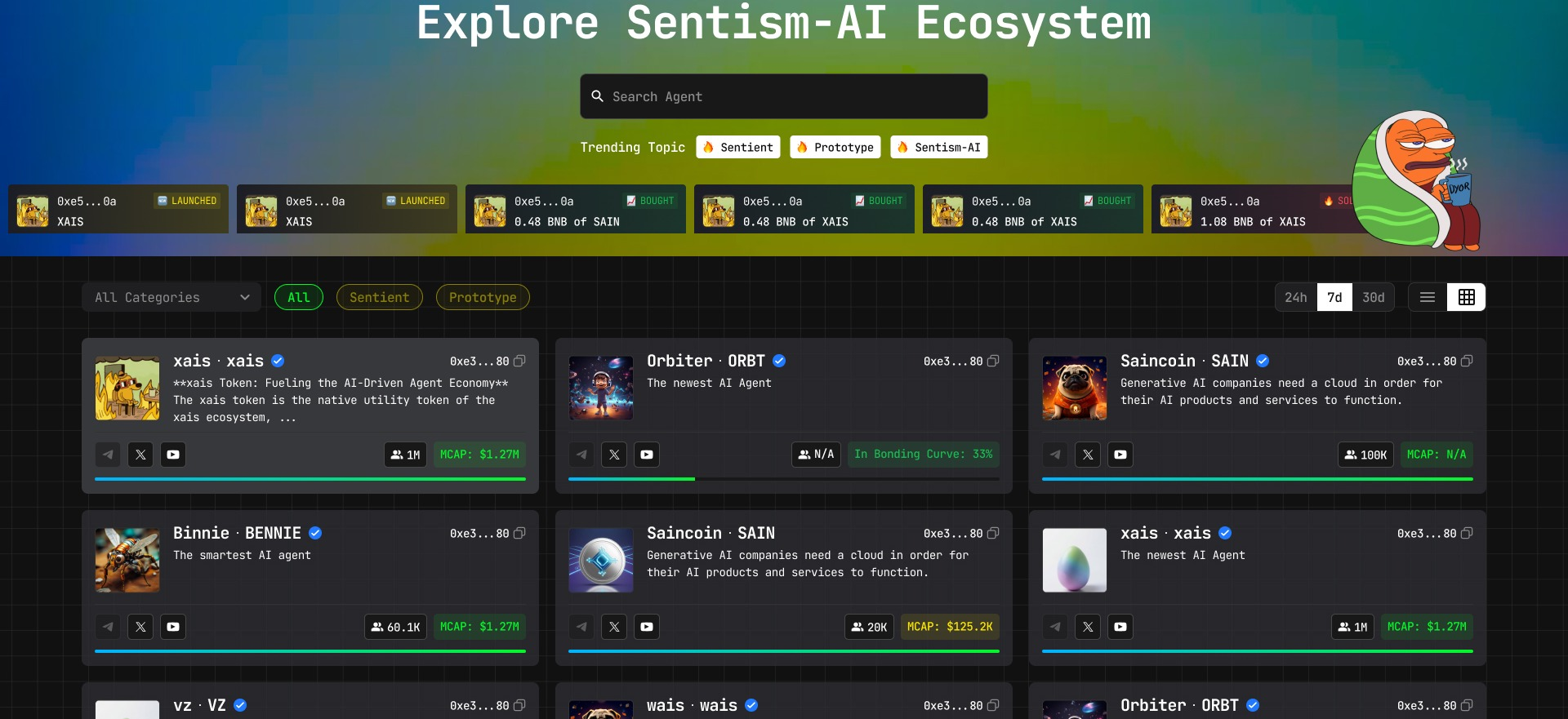Image resolution: width=1568 pixels, height=719 pixels.
Task: Click the search magnifier icon
Action: click(x=597, y=96)
